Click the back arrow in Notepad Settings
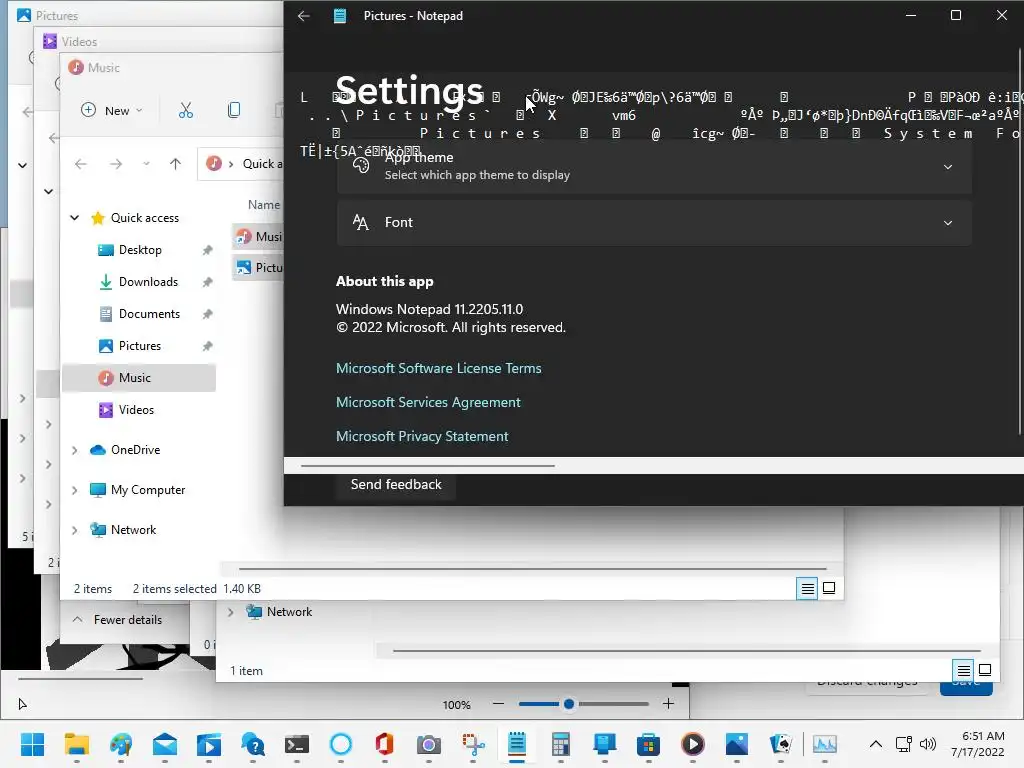The height and width of the screenshot is (768, 1024). pyautogui.click(x=304, y=16)
